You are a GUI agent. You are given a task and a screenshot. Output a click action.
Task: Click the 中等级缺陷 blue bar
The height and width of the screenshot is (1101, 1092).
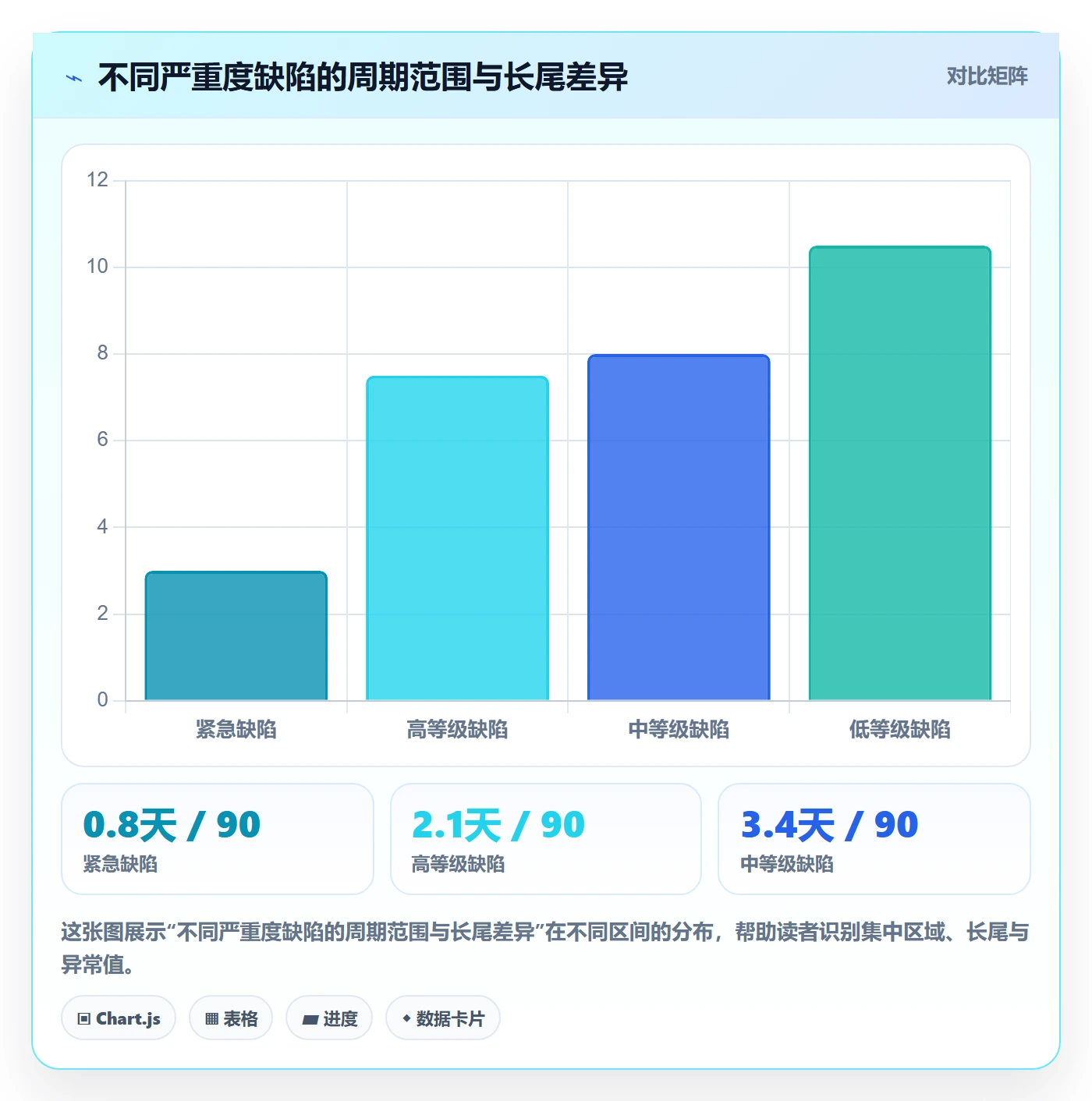point(679,527)
